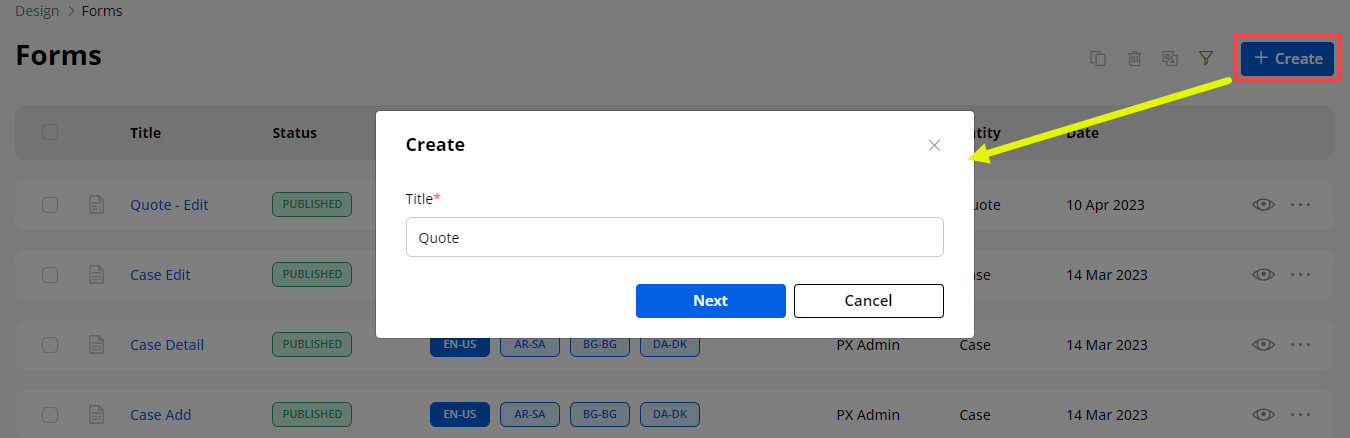Image resolution: width=1350 pixels, height=438 pixels.
Task: Go to Design in the breadcrumb
Action: [36, 11]
